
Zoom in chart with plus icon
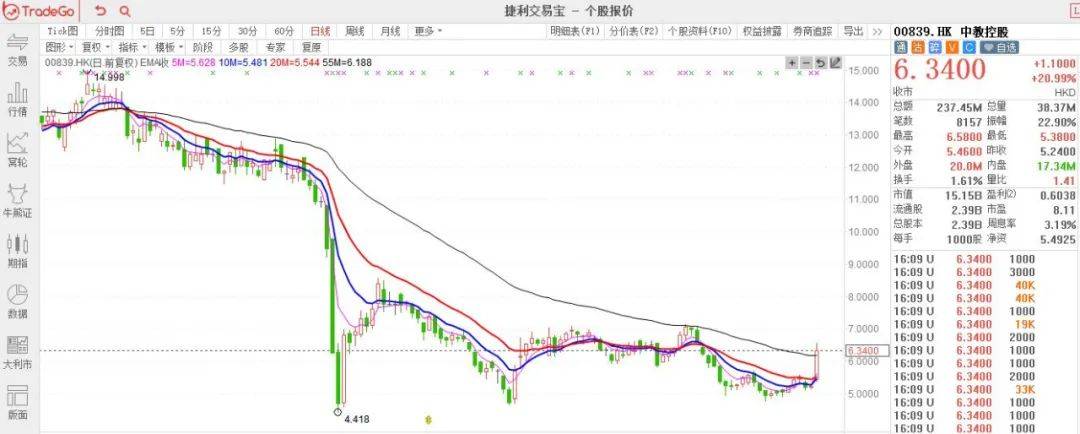pos(792,63)
